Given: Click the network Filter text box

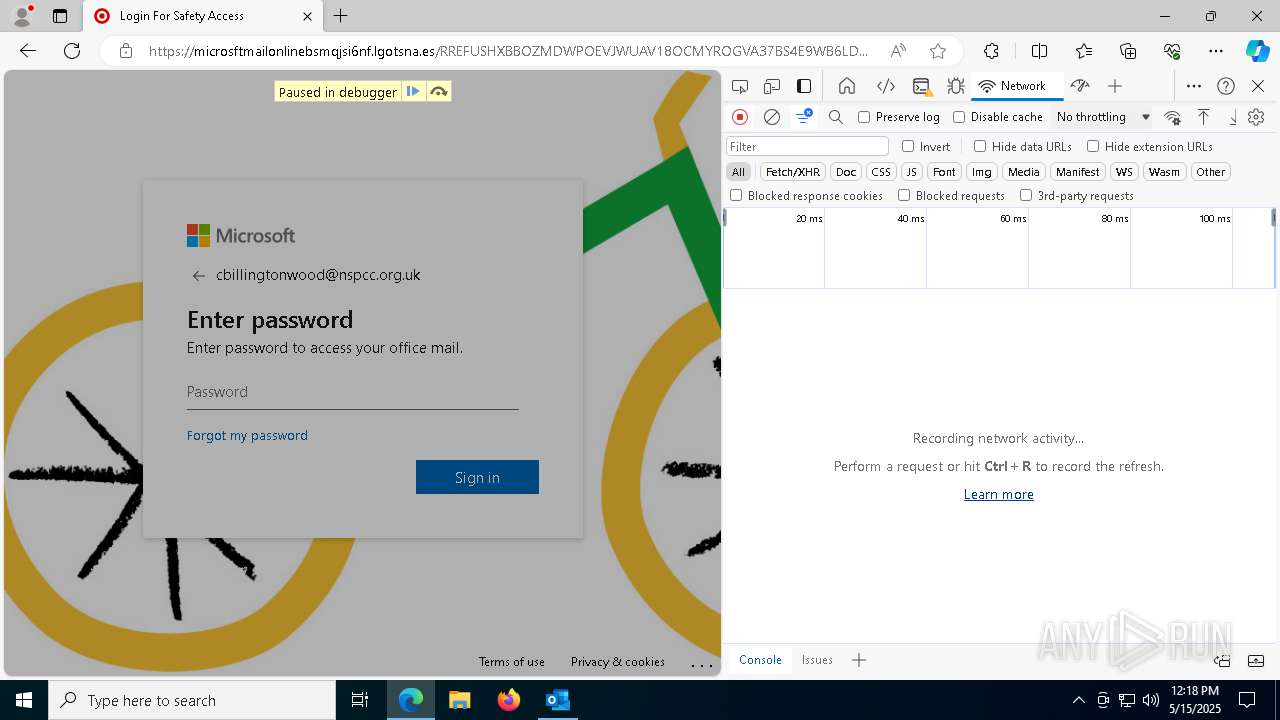Looking at the screenshot, I should (x=807, y=146).
